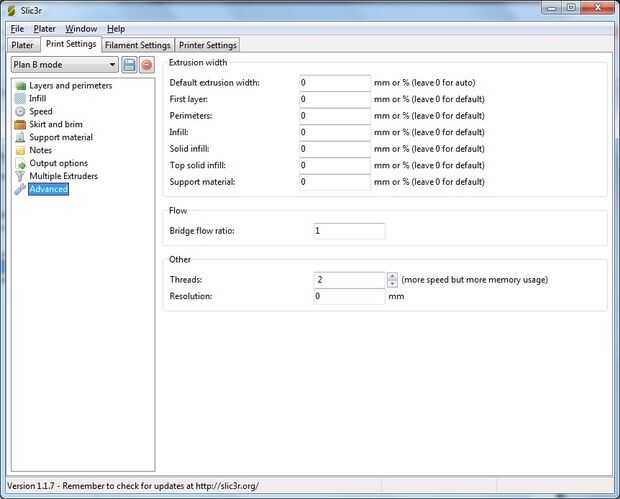Click the 'Resolution:' label

click(191, 297)
